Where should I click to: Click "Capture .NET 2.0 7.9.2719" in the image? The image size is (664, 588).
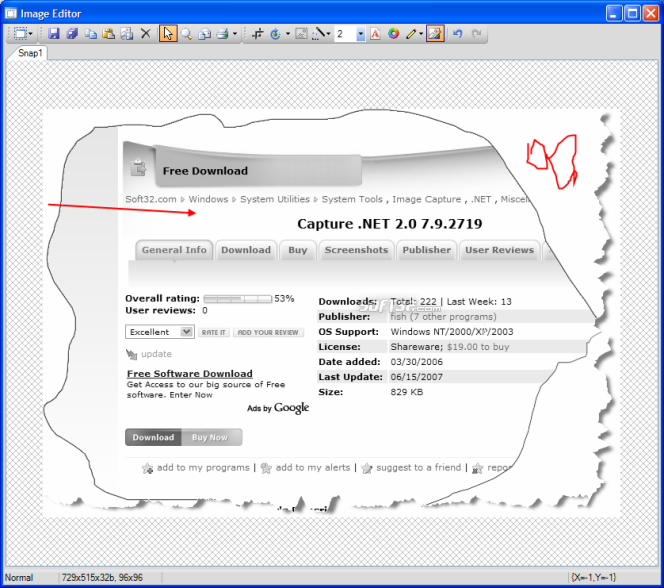click(x=390, y=224)
